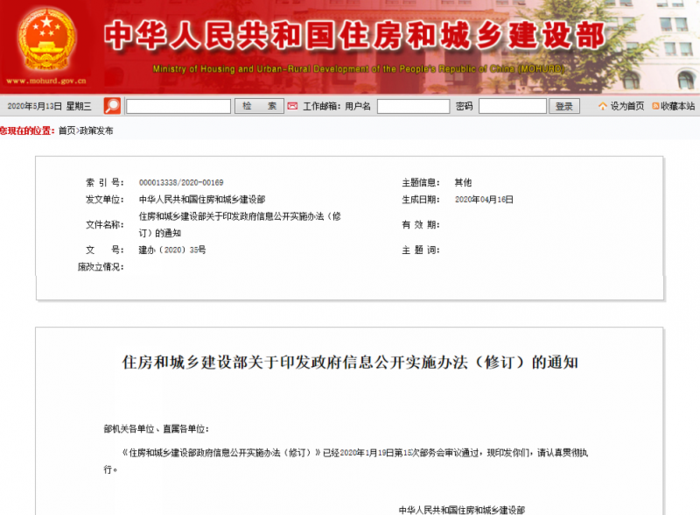
Task: Open the 收藏本站 link
Action: tap(678, 106)
